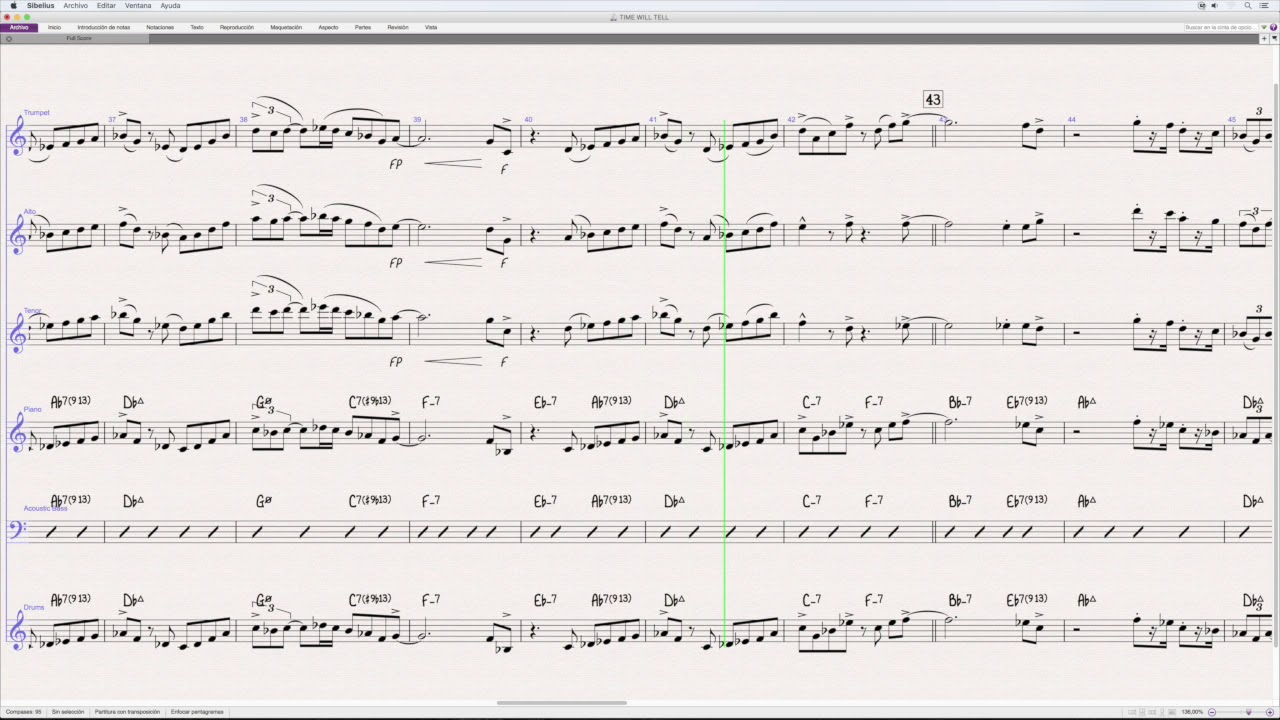1280x720 pixels.
Task: Open the Ventana menu
Action: pyautogui.click(x=138, y=5)
